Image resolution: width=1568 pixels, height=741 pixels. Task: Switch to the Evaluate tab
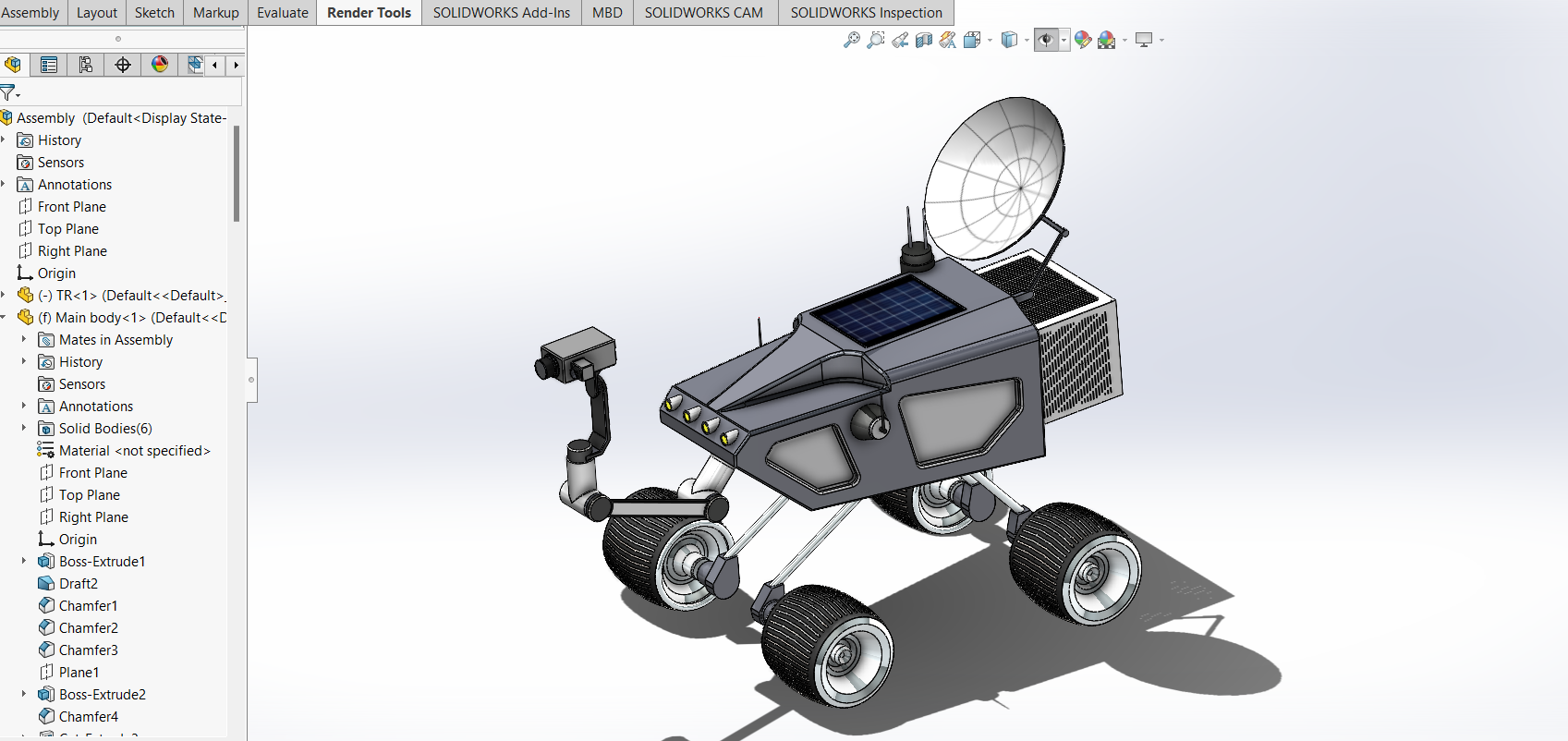coord(283,13)
